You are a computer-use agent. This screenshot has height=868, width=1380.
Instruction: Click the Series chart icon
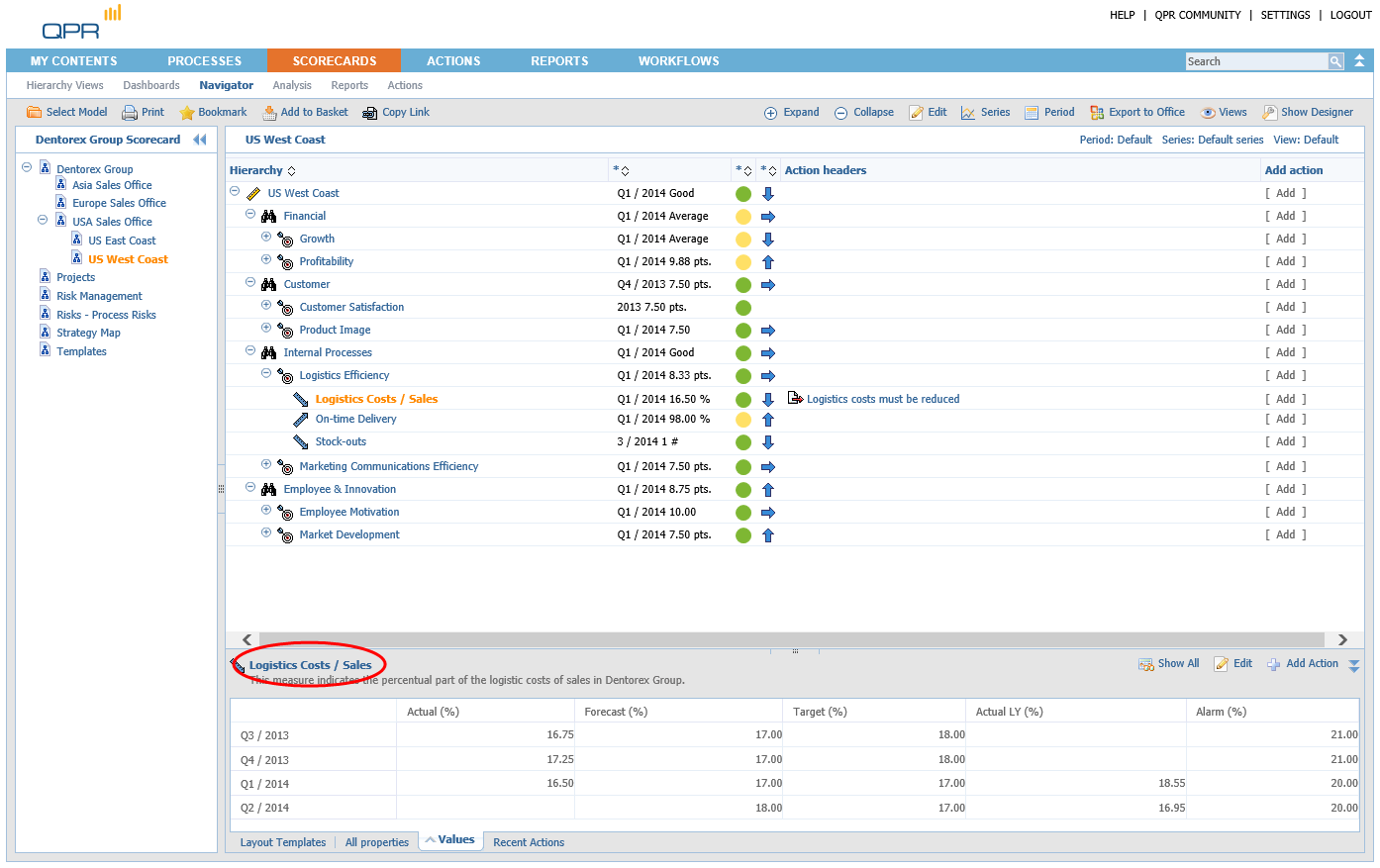(x=968, y=113)
